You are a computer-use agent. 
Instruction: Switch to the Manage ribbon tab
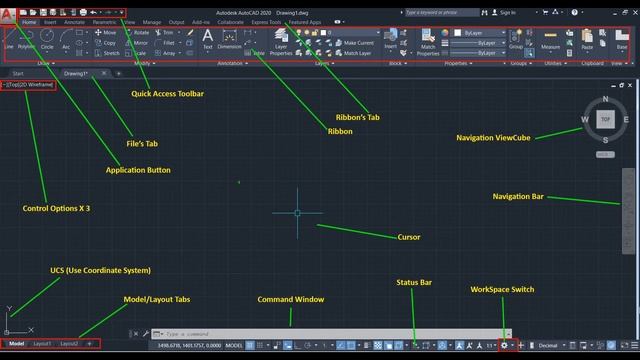click(x=152, y=22)
